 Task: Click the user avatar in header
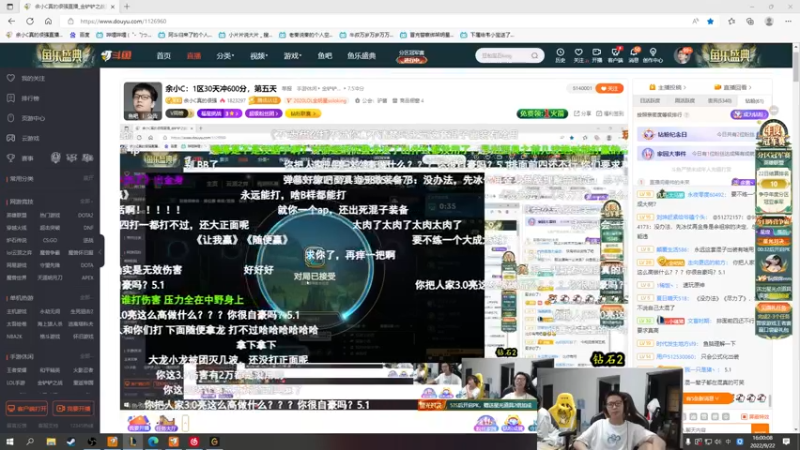(682, 55)
